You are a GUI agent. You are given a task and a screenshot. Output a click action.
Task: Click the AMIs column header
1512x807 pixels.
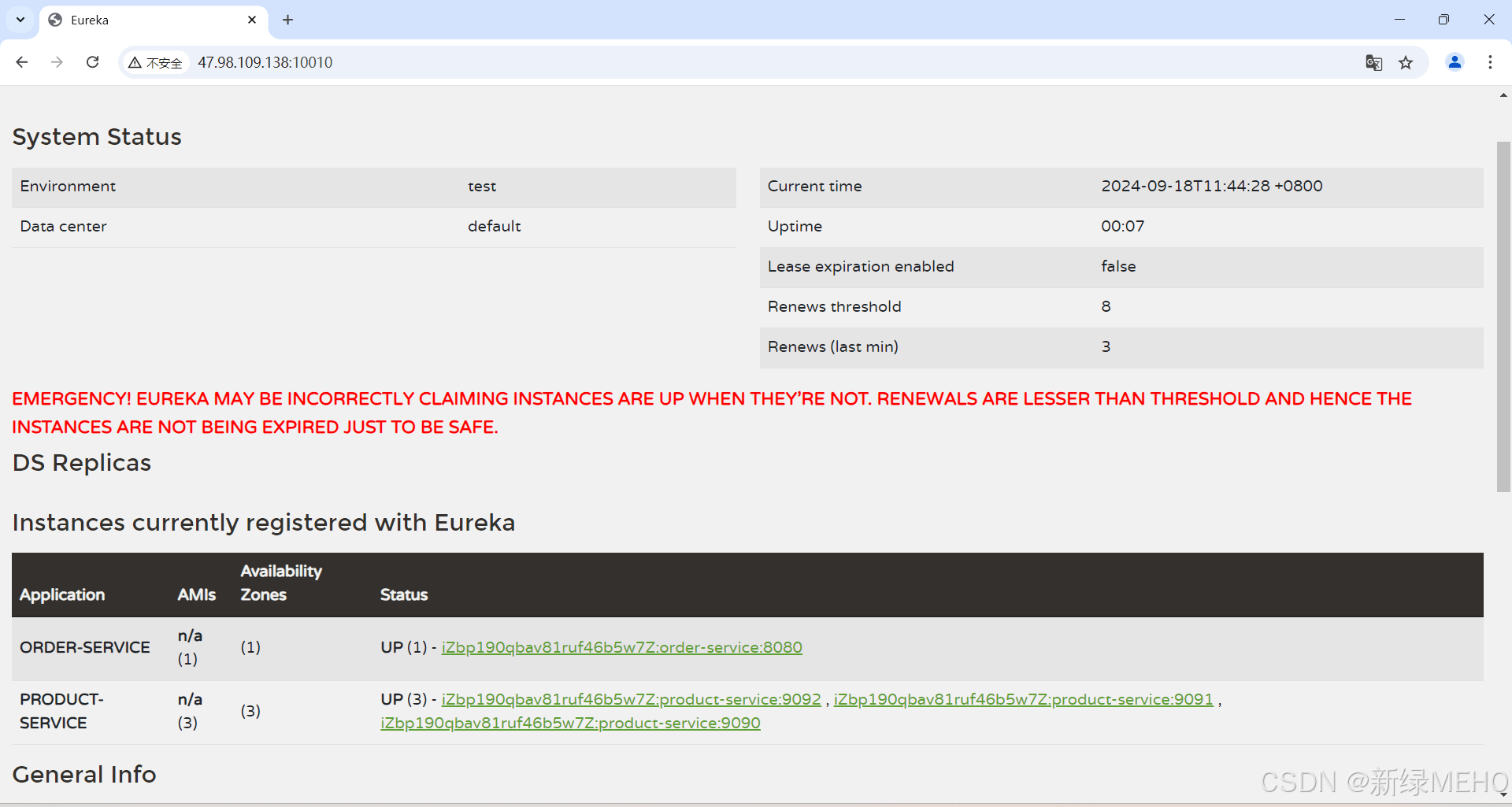pyautogui.click(x=196, y=594)
